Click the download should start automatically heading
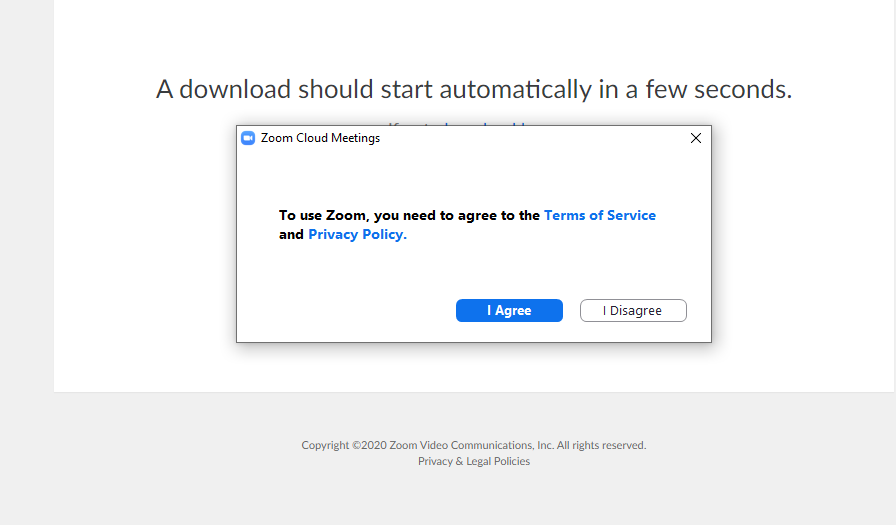This screenshot has height=525, width=896. (x=474, y=89)
